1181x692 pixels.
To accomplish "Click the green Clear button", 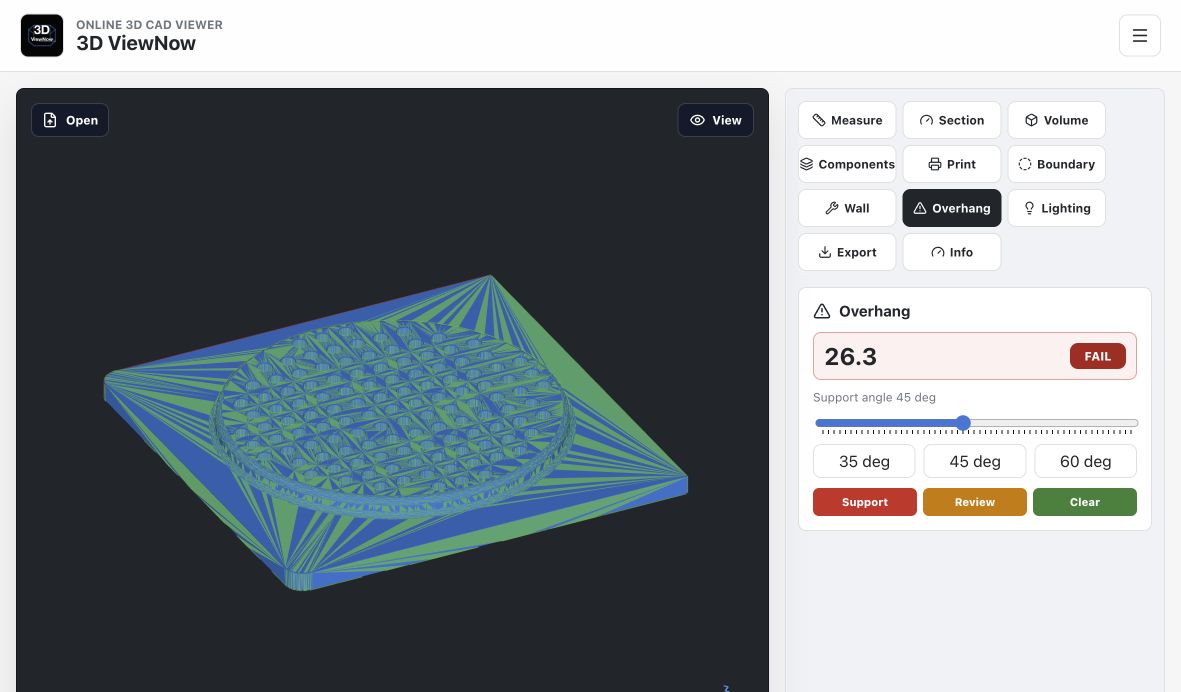I will pos(1085,502).
